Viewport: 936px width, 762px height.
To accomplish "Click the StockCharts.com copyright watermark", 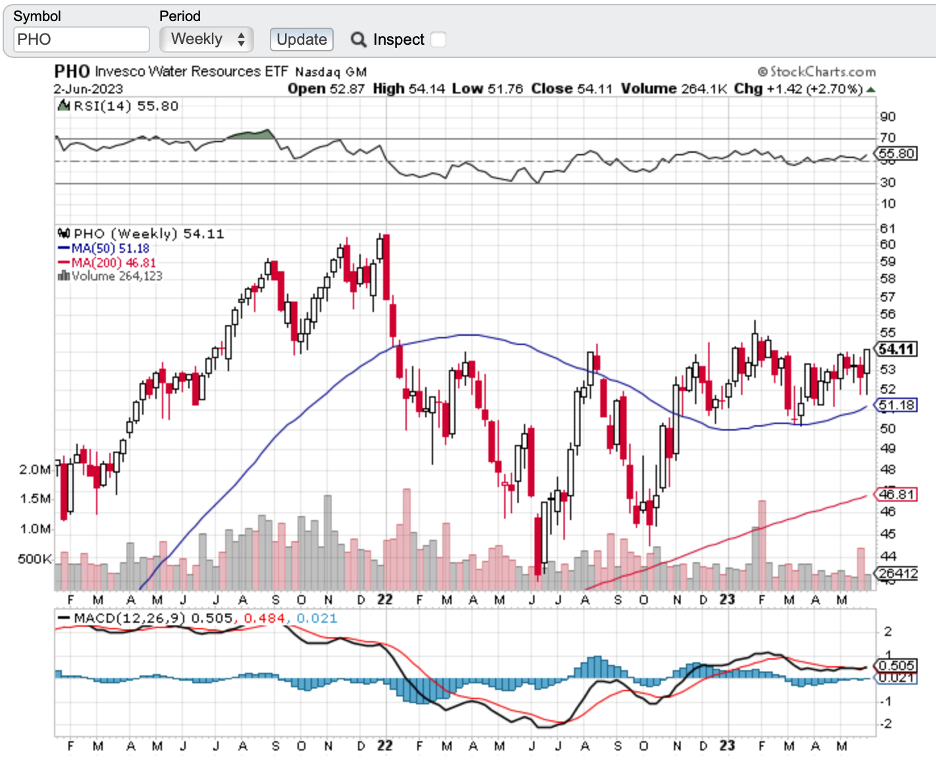I will tap(816, 72).
